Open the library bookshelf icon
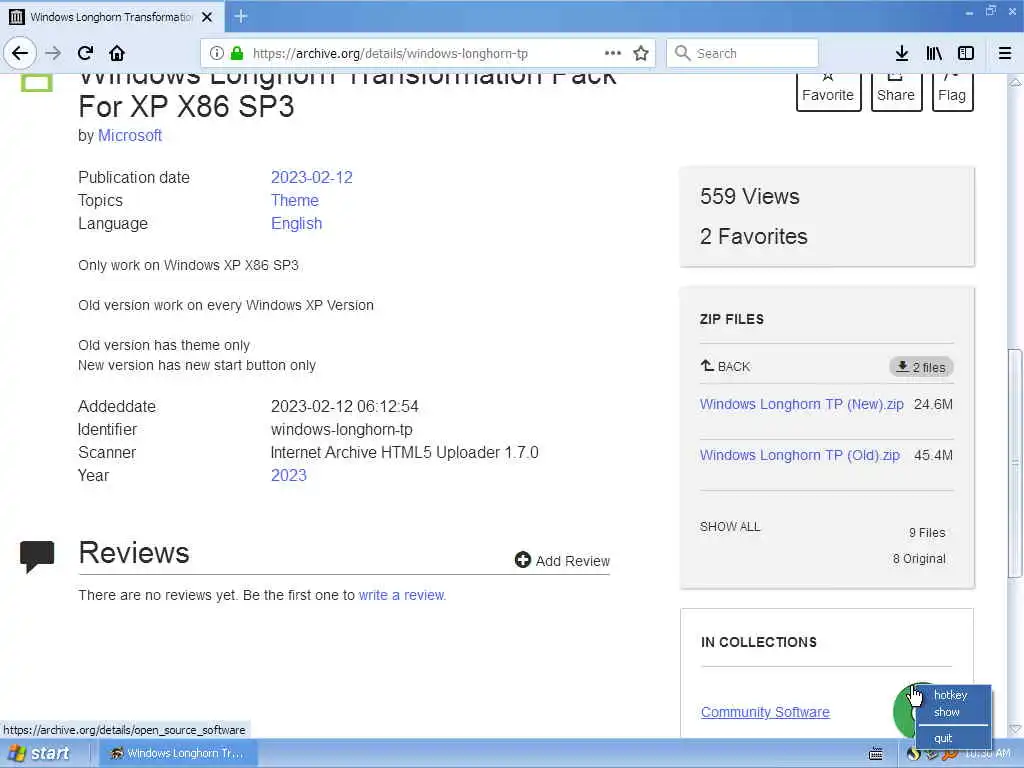This screenshot has height=768, width=1024. [x=934, y=53]
